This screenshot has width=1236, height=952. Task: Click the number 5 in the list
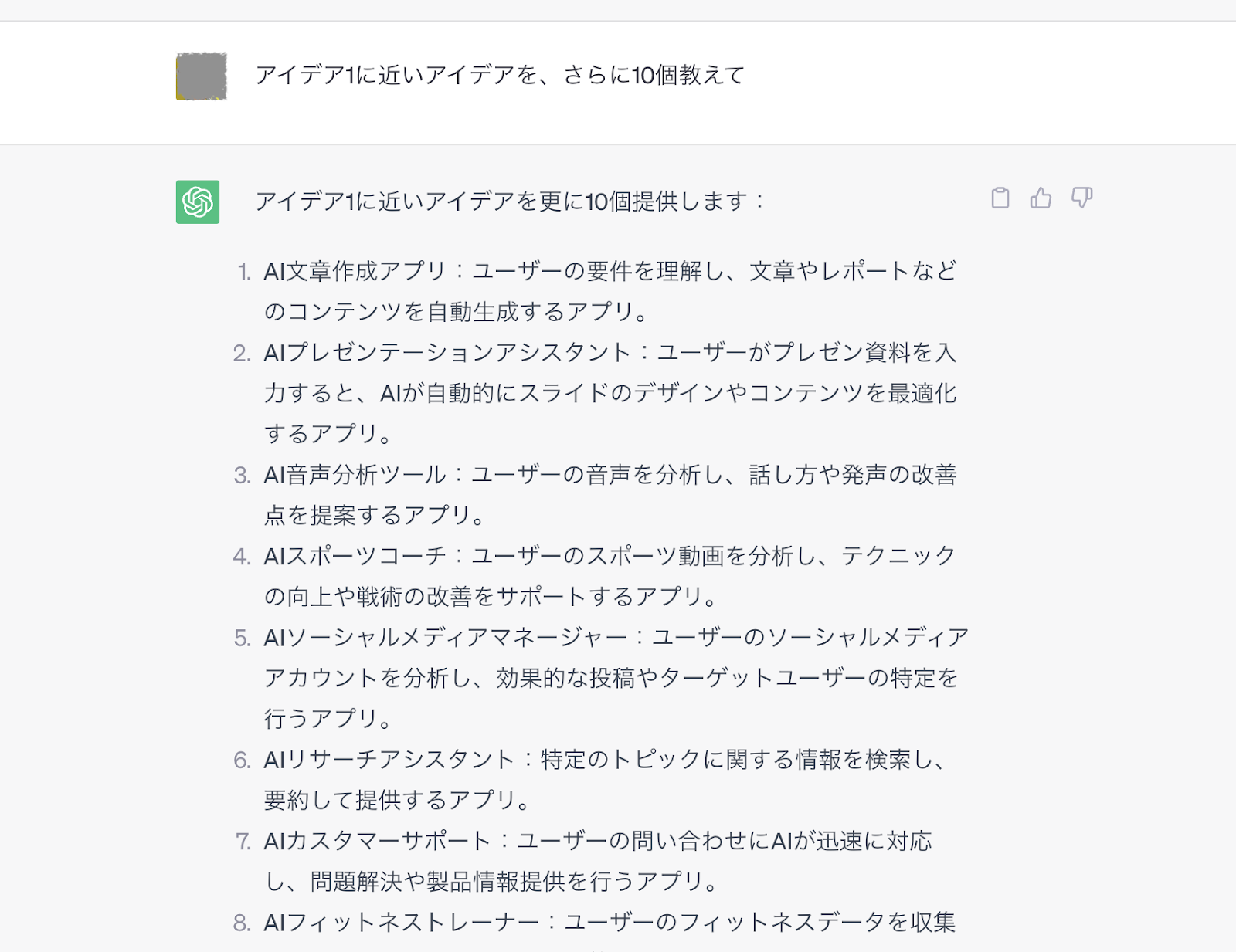click(240, 637)
